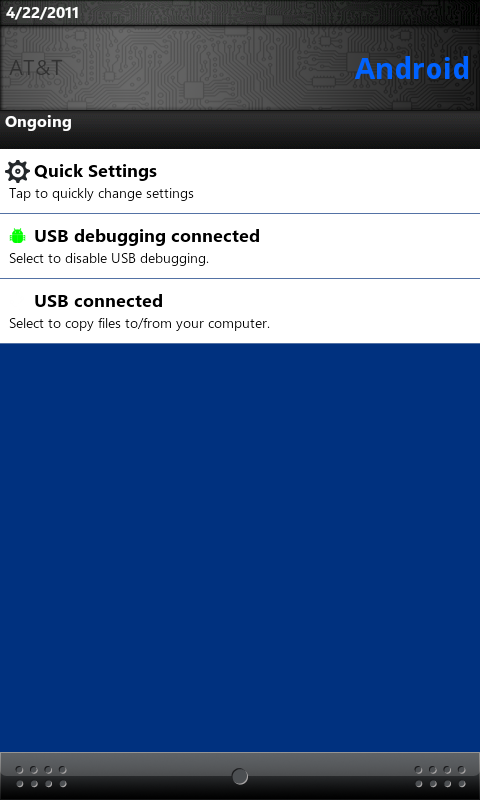This screenshot has height=800, width=480.
Task: Tap the 4/22/2011 date in the status bar
Action: pyautogui.click(x=42, y=12)
